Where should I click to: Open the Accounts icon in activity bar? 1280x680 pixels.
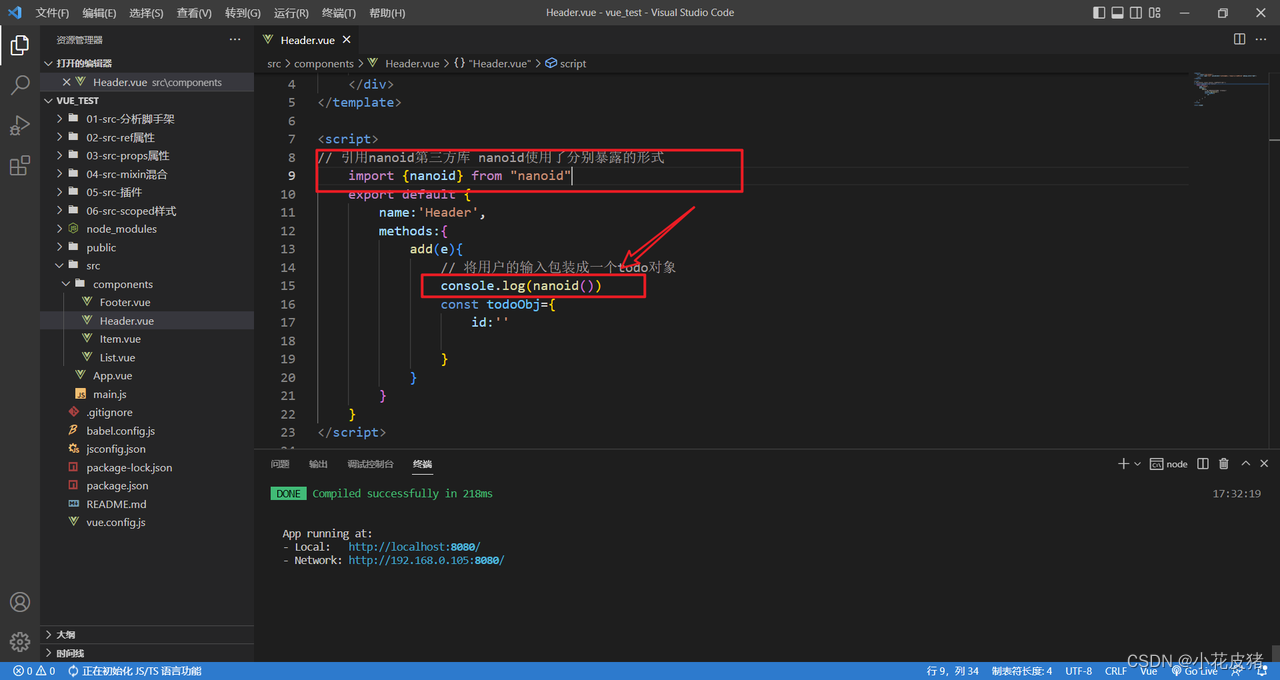(x=19, y=602)
